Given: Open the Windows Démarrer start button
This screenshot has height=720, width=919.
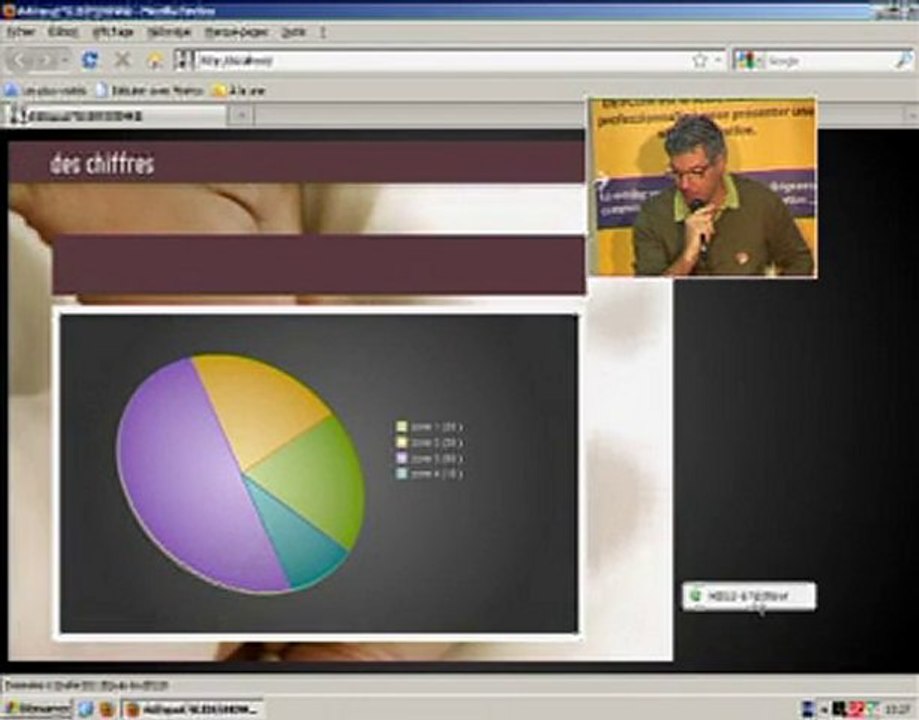Looking at the screenshot, I should click(x=36, y=709).
